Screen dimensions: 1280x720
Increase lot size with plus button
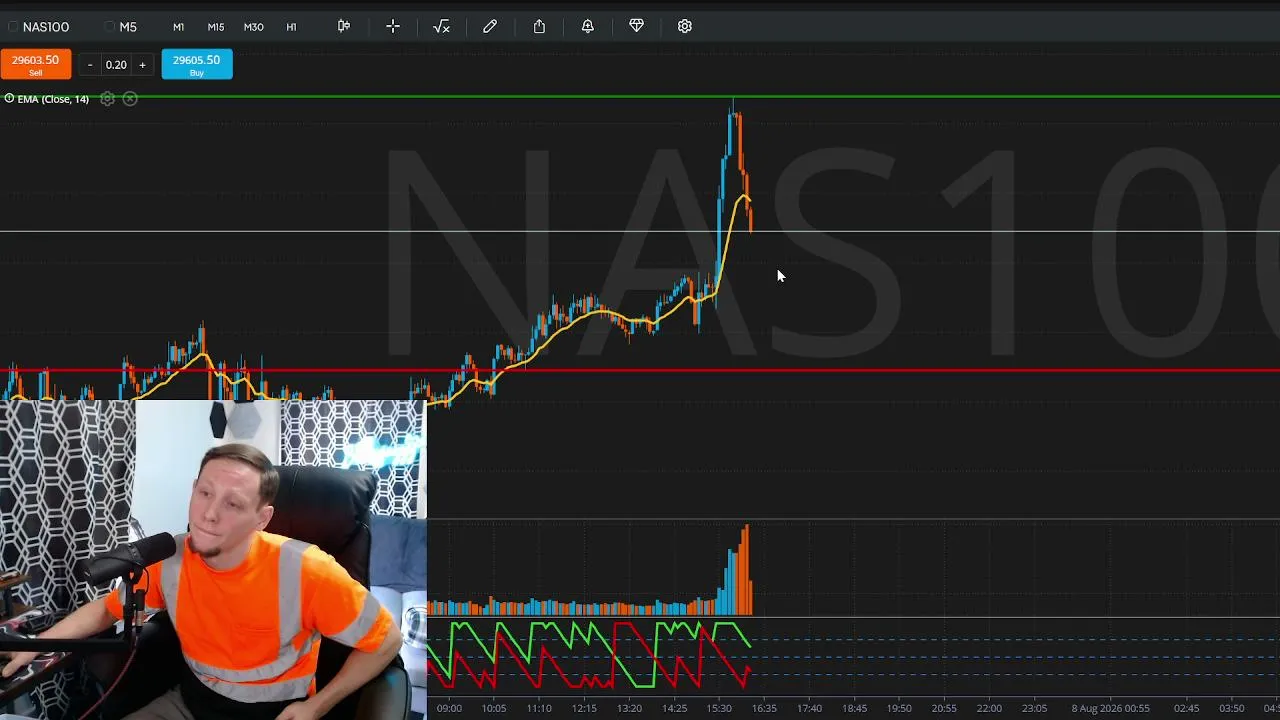(142, 65)
